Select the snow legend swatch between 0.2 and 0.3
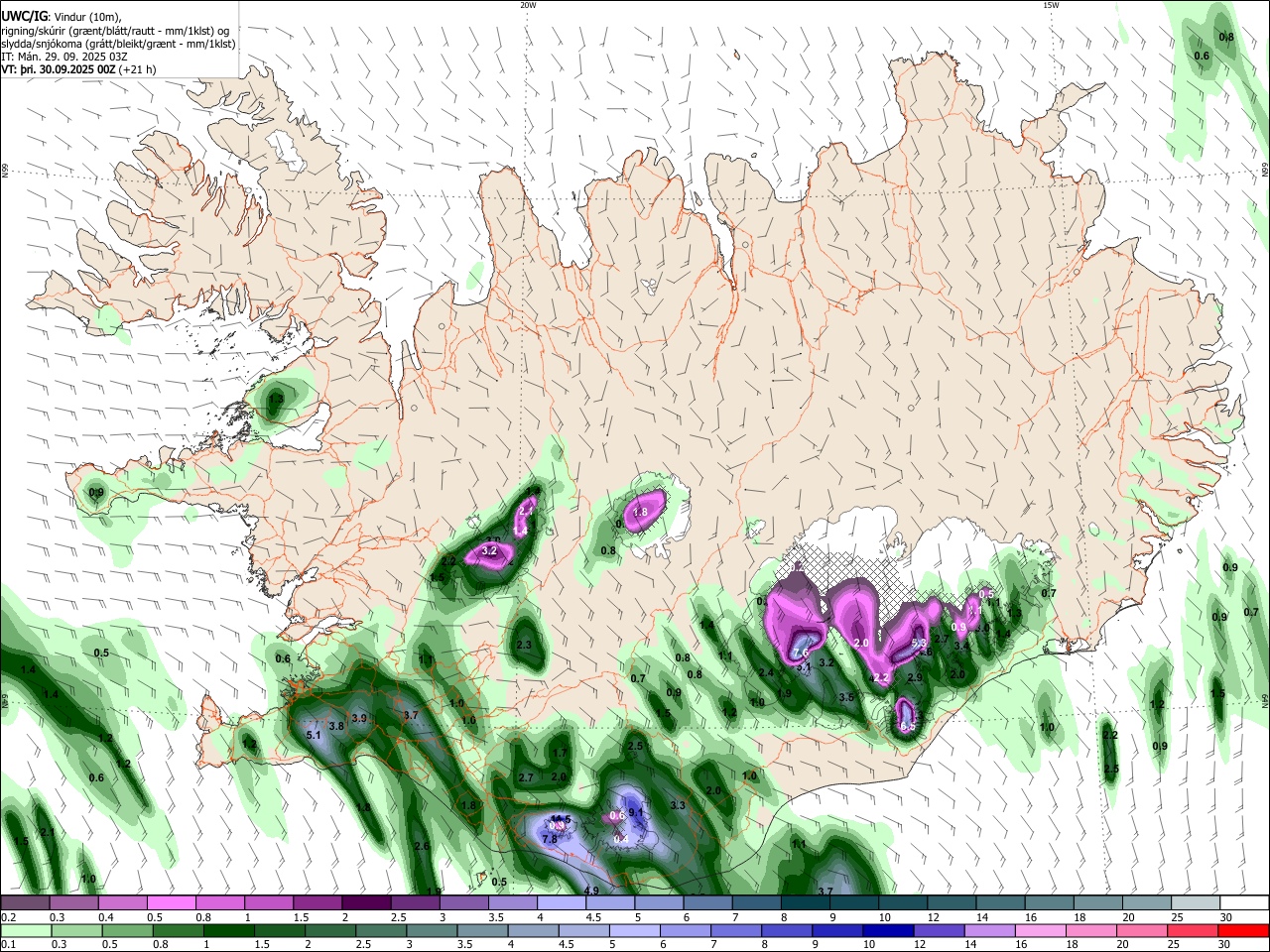 click(x=25, y=903)
